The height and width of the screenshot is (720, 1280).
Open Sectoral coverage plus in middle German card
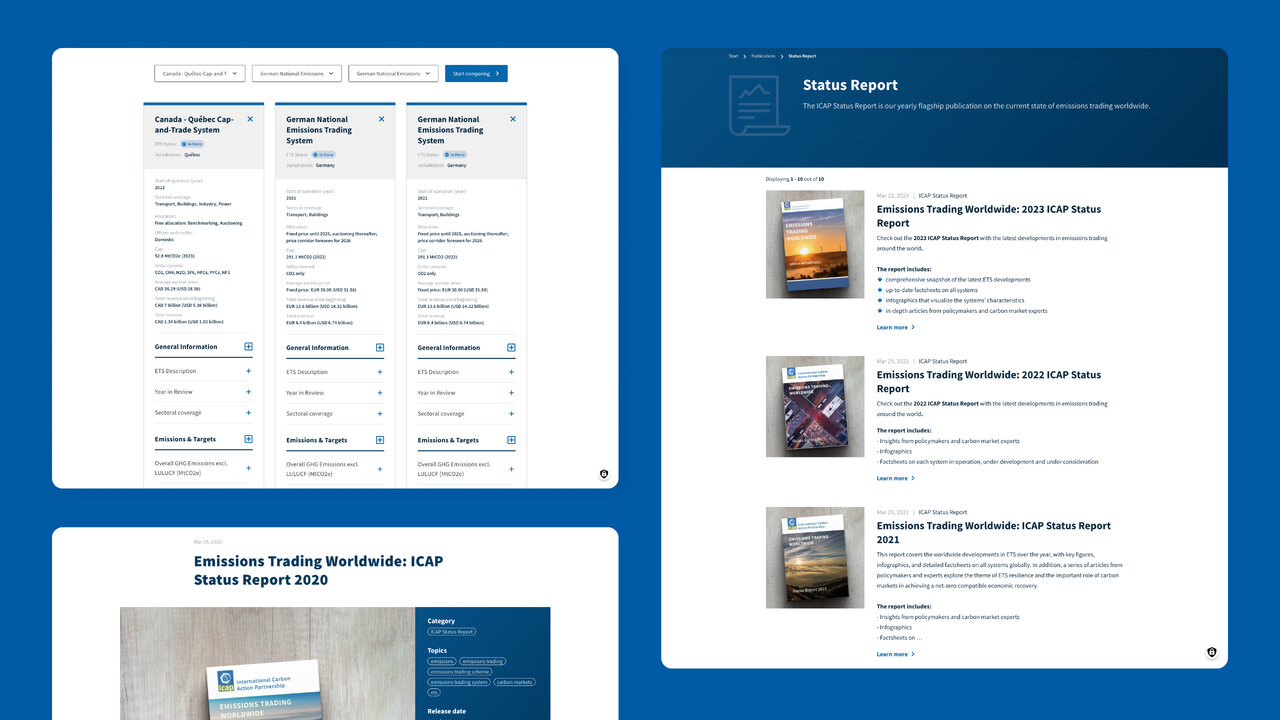coord(380,414)
